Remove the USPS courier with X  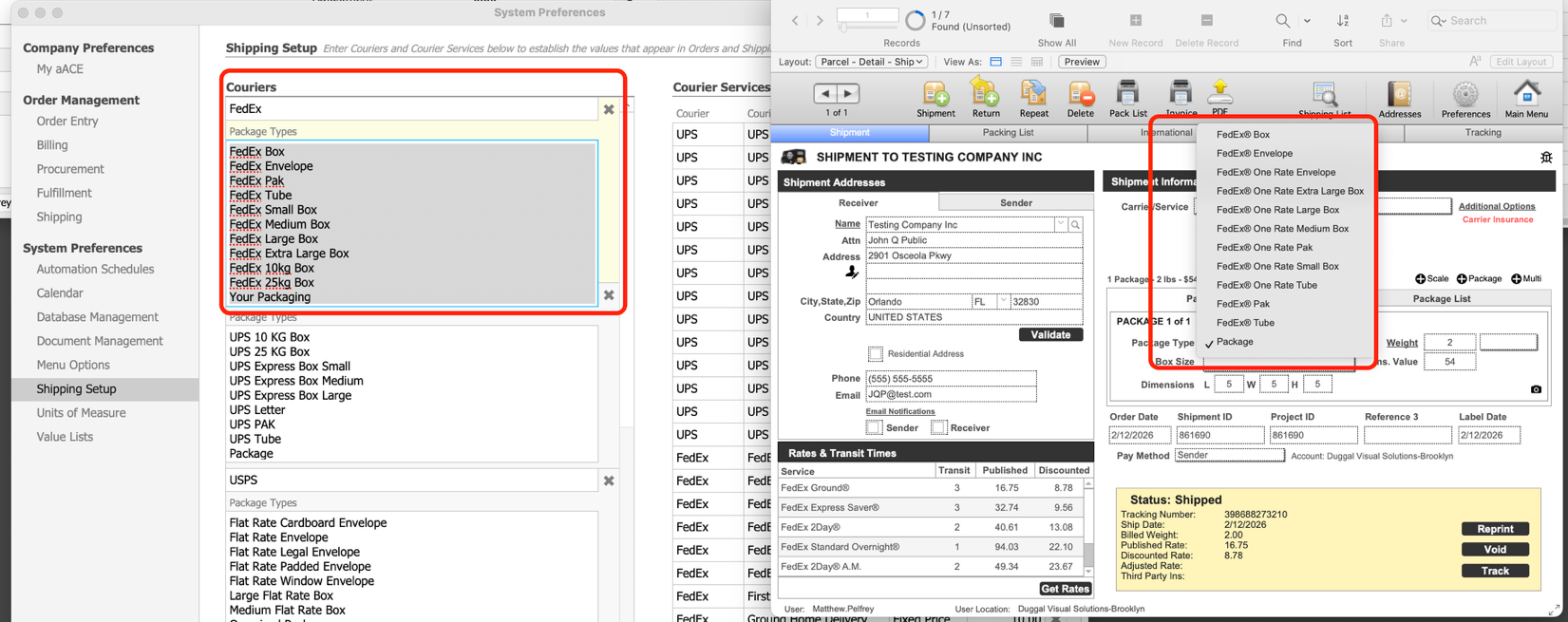coord(609,481)
